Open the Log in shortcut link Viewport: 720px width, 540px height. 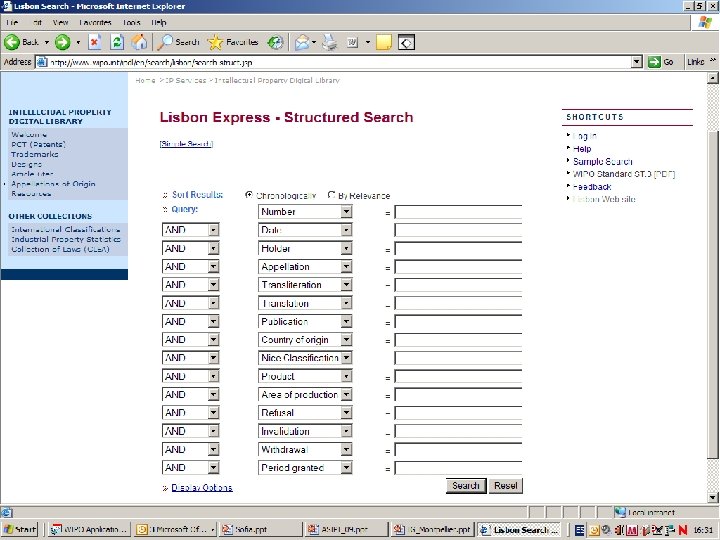tap(585, 136)
